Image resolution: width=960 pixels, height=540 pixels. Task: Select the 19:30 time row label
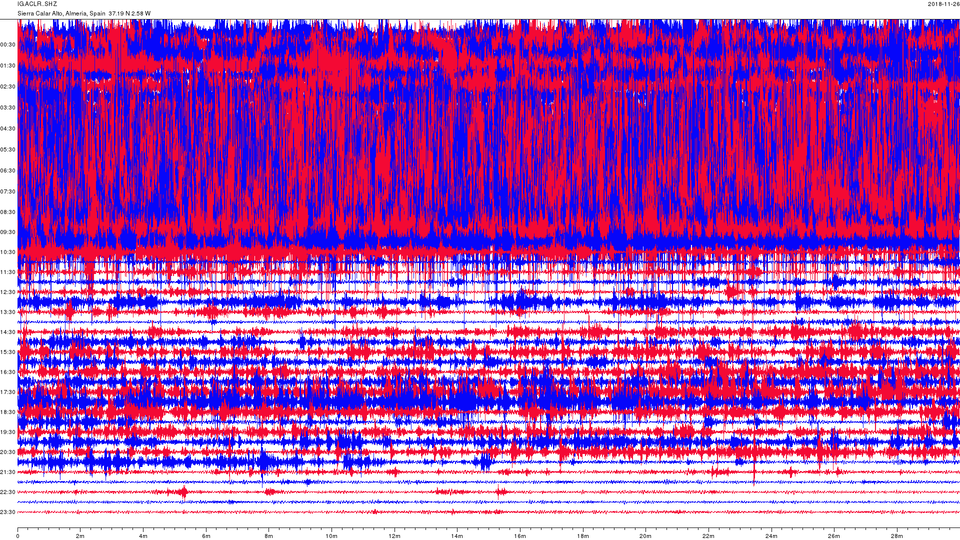tap(8, 432)
